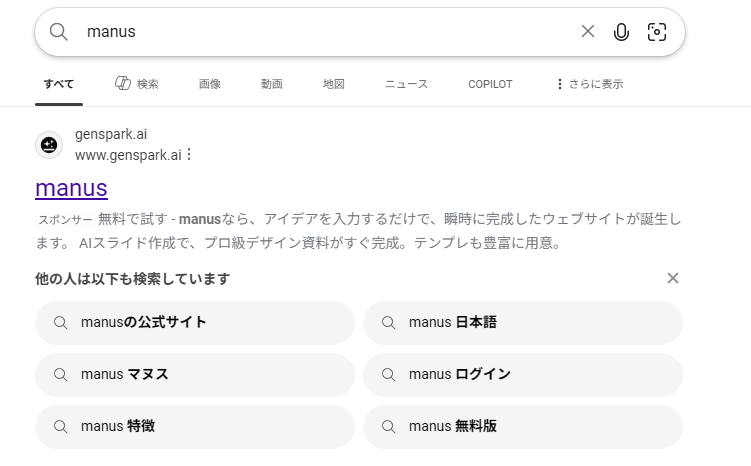This screenshot has height=466, width=751.
Task: Open the 画像 tab
Action: [210, 84]
